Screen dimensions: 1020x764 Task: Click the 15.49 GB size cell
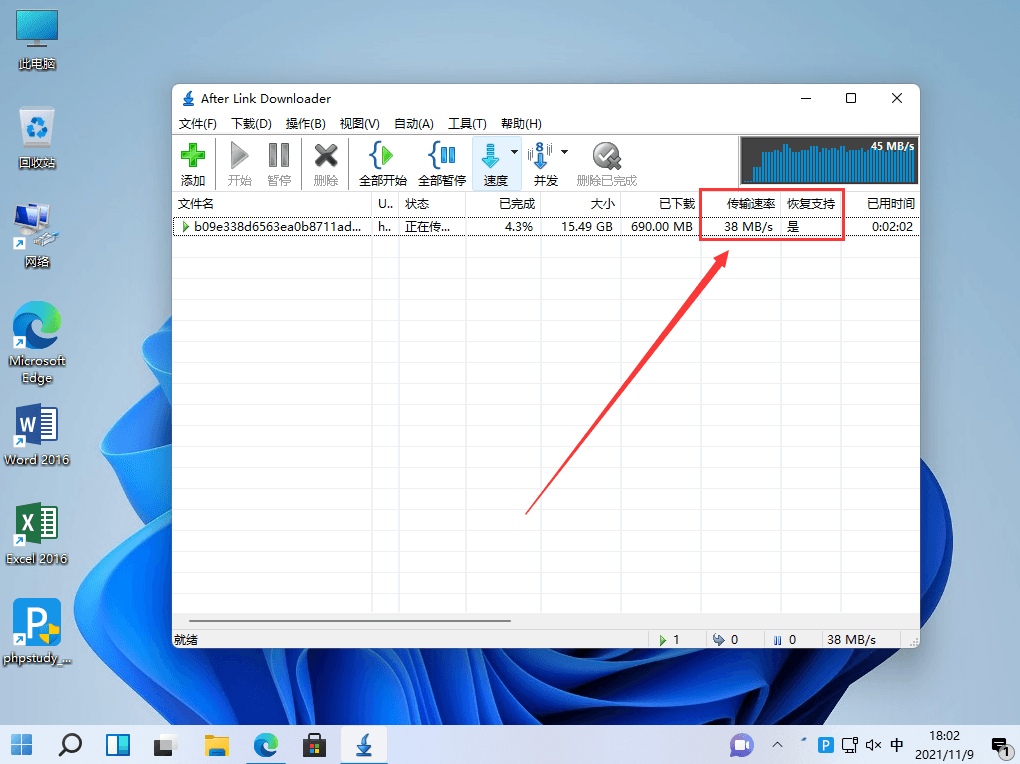point(587,226)
